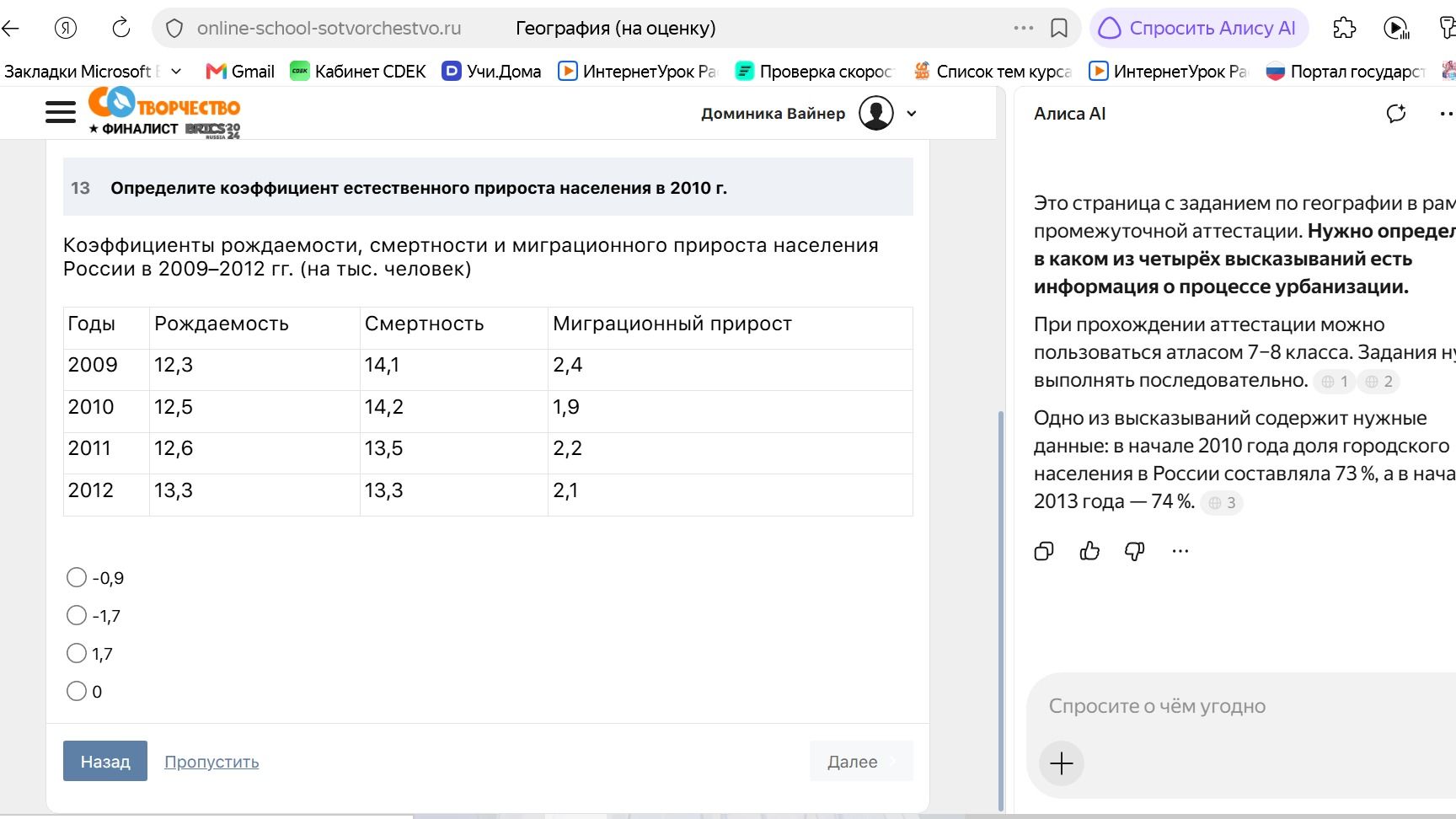This screenshot has height=819, width=1456.
Task: Expand the Закладки Microsoft bookmarks folder
Action: point(93,72)
